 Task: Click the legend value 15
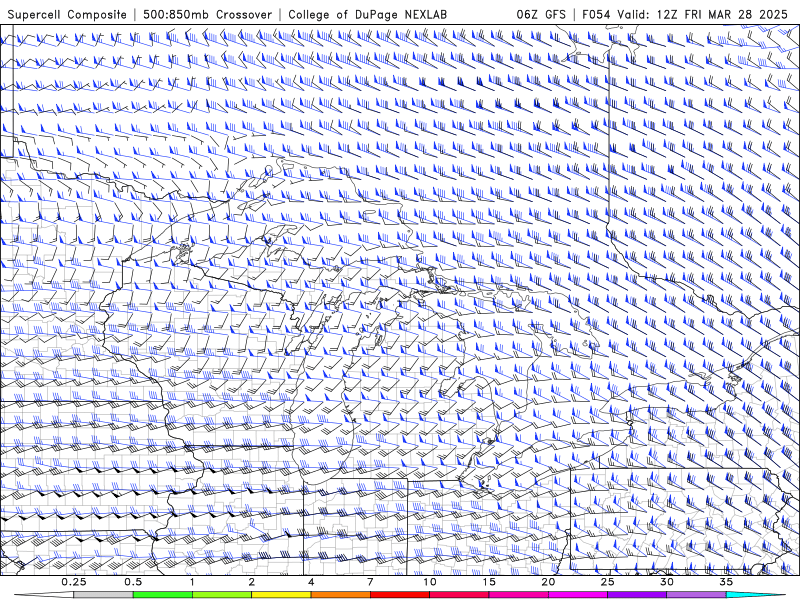click(x=489, y=582)
